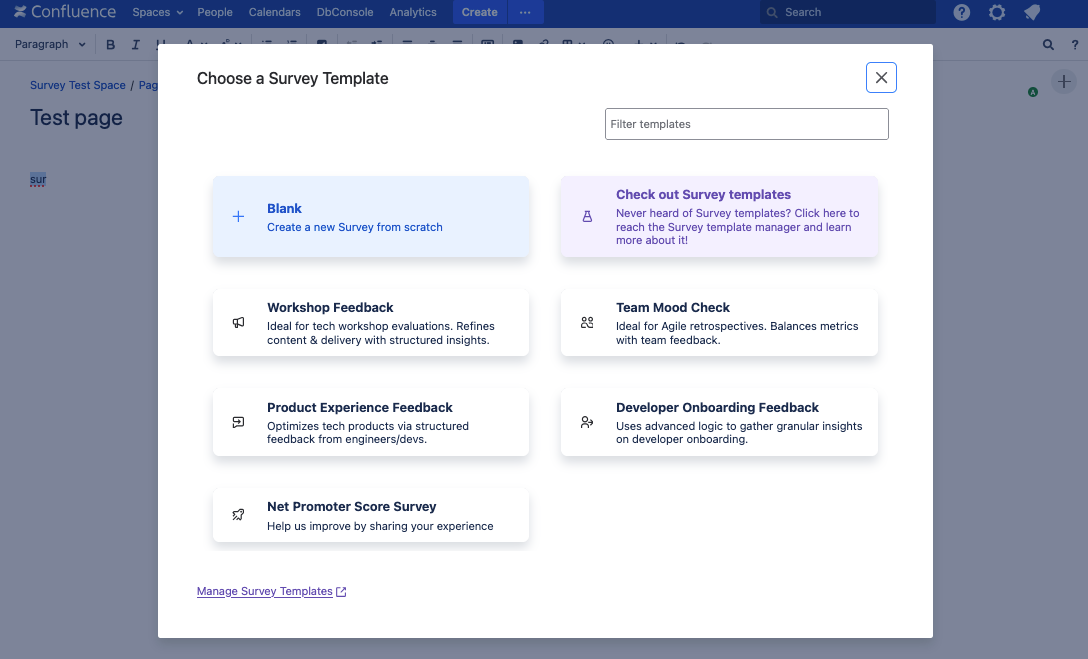Click the user icon for Developer Onboarding Feedback

pos(587,422)
